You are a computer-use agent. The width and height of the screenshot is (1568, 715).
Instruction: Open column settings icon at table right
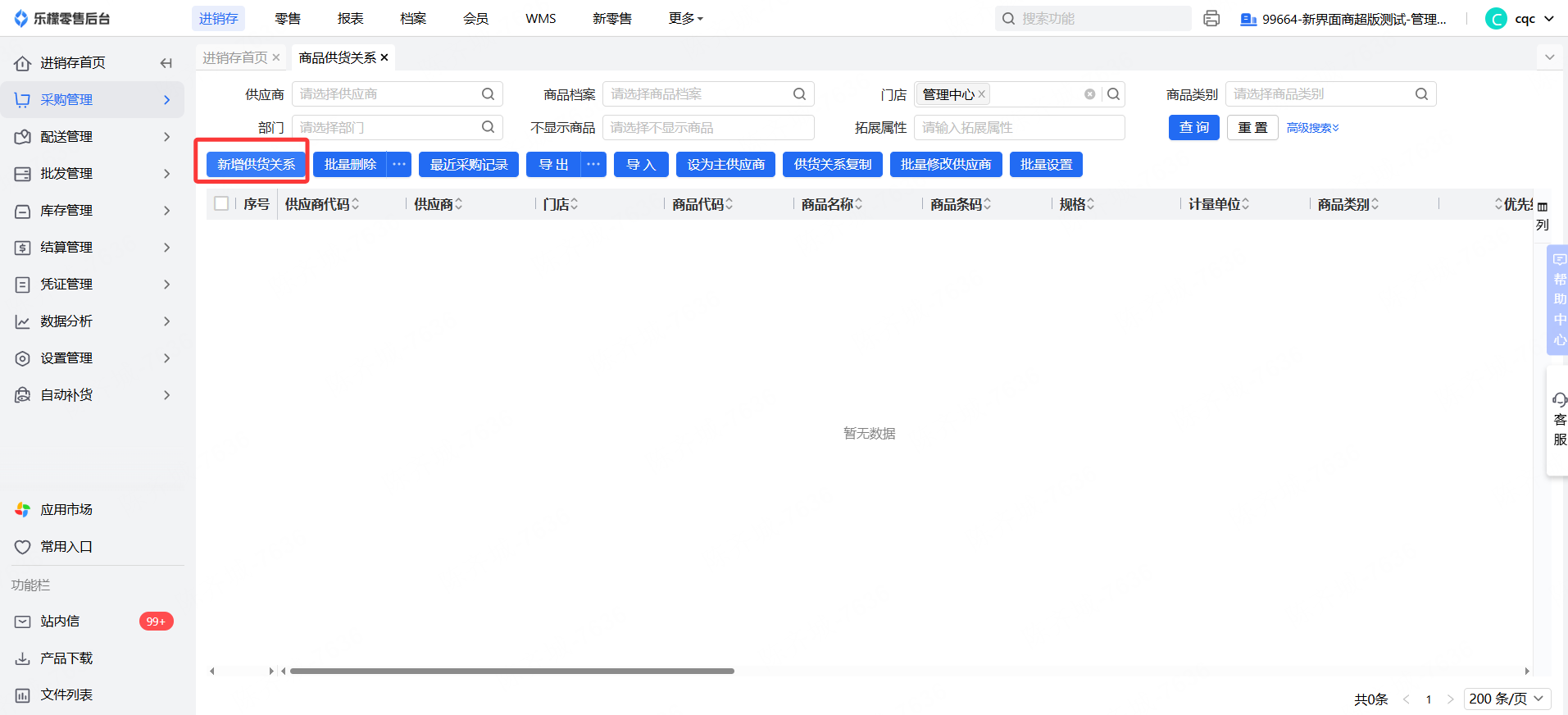tap(1543, 207)
